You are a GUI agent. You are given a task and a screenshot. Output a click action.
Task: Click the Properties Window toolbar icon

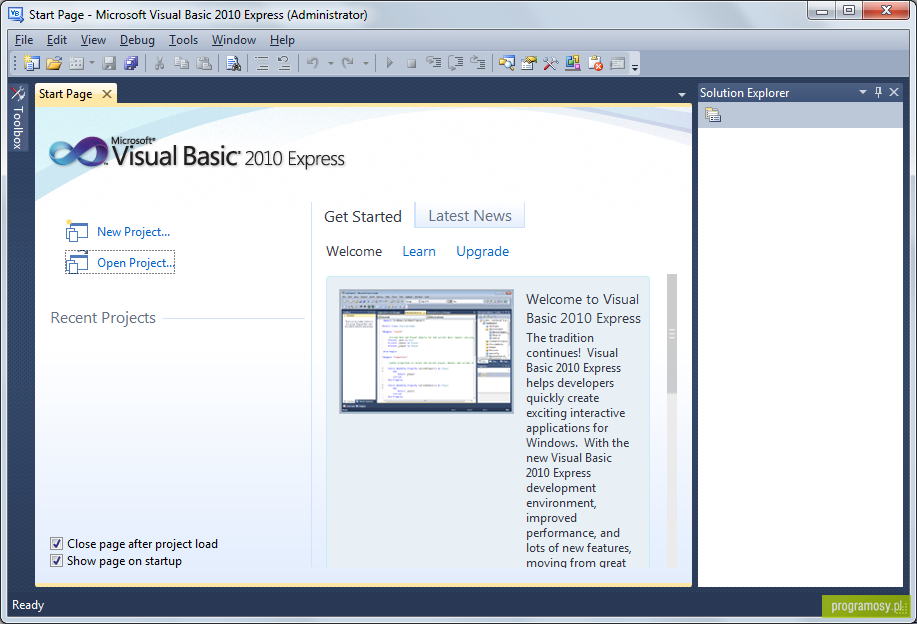tap(529, 63)
